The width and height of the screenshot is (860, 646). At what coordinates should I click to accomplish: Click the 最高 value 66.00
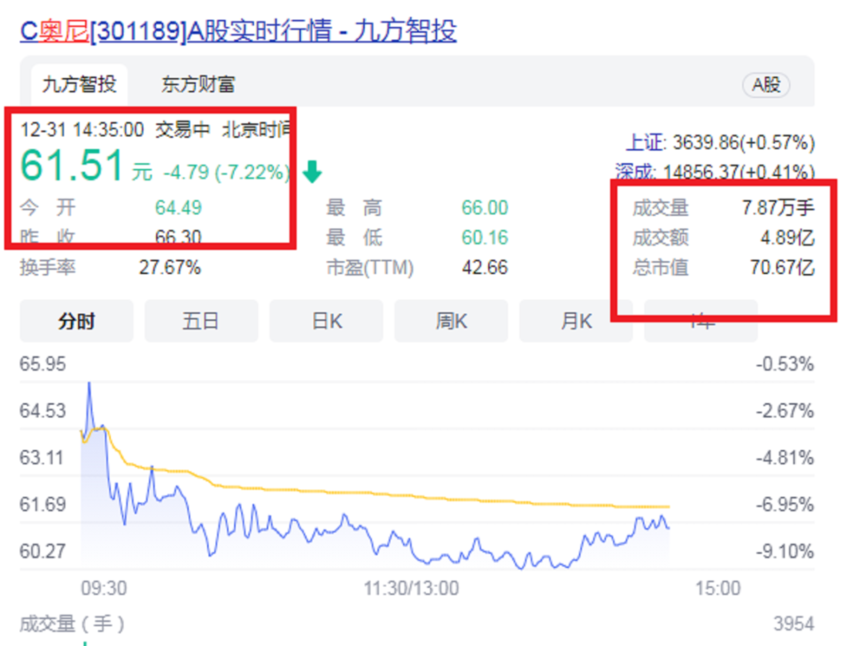[485, 208]
